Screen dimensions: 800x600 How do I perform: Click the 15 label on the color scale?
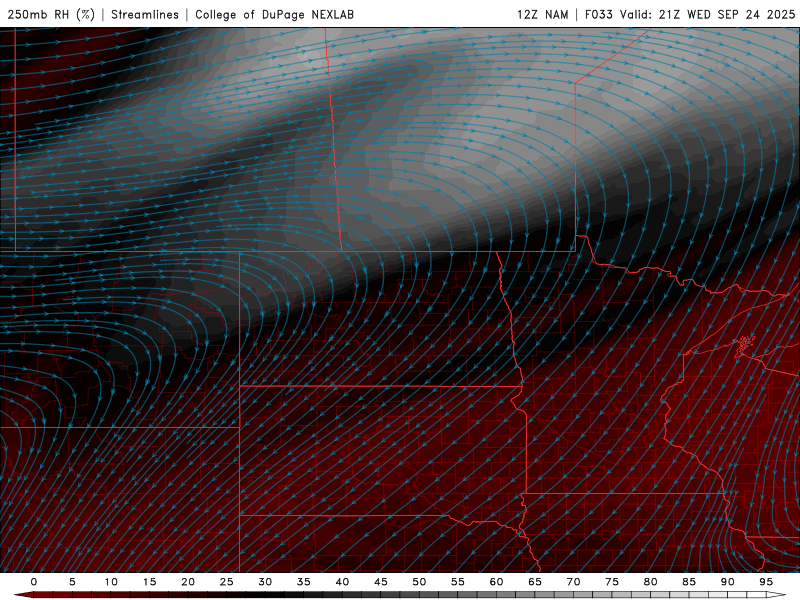coord(149,582)
